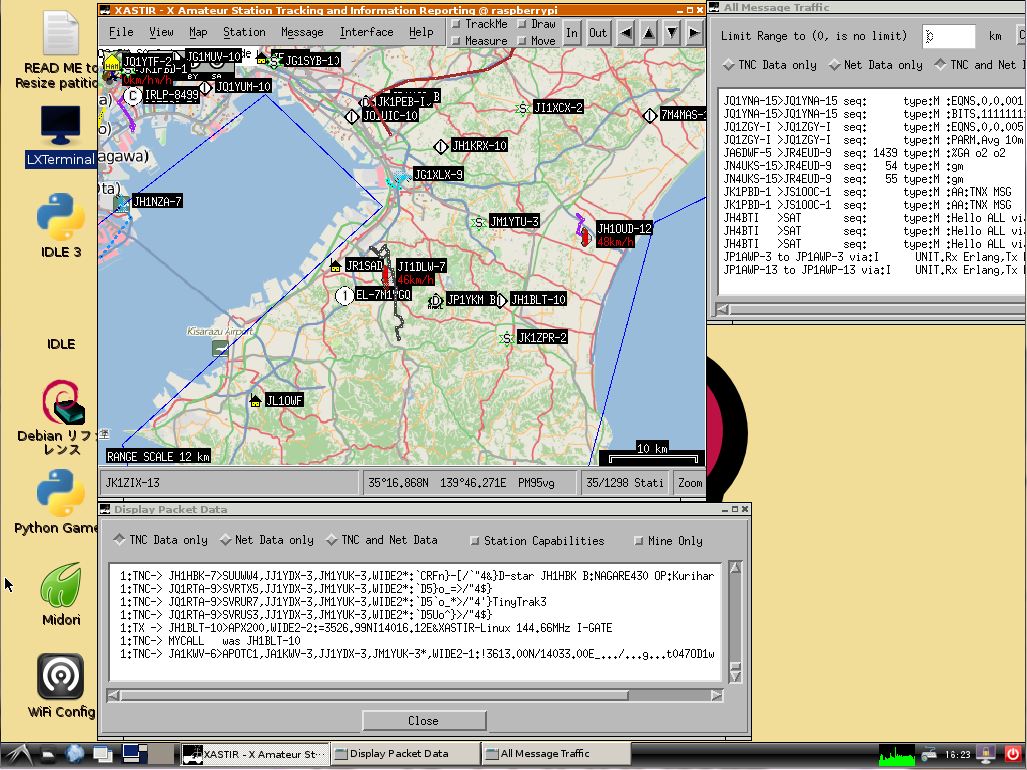Click the shutdown power icon in taskbar
Image resolution: width=1027 pixels, height=770 pixels.
(x=1012, y=753)
